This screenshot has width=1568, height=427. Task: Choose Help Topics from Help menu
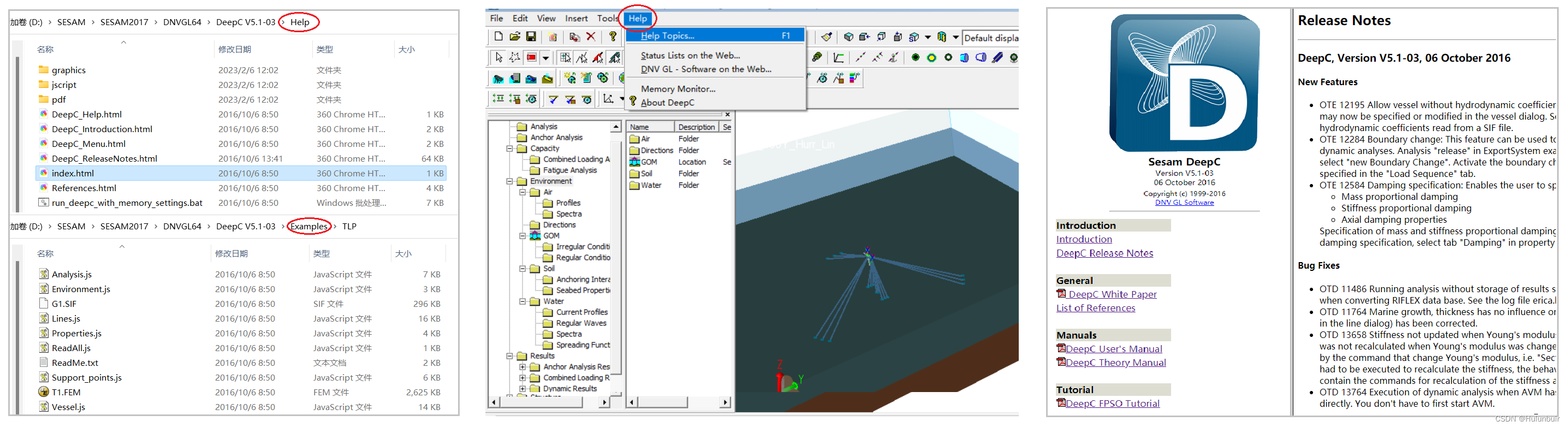[x=715, y=35]
